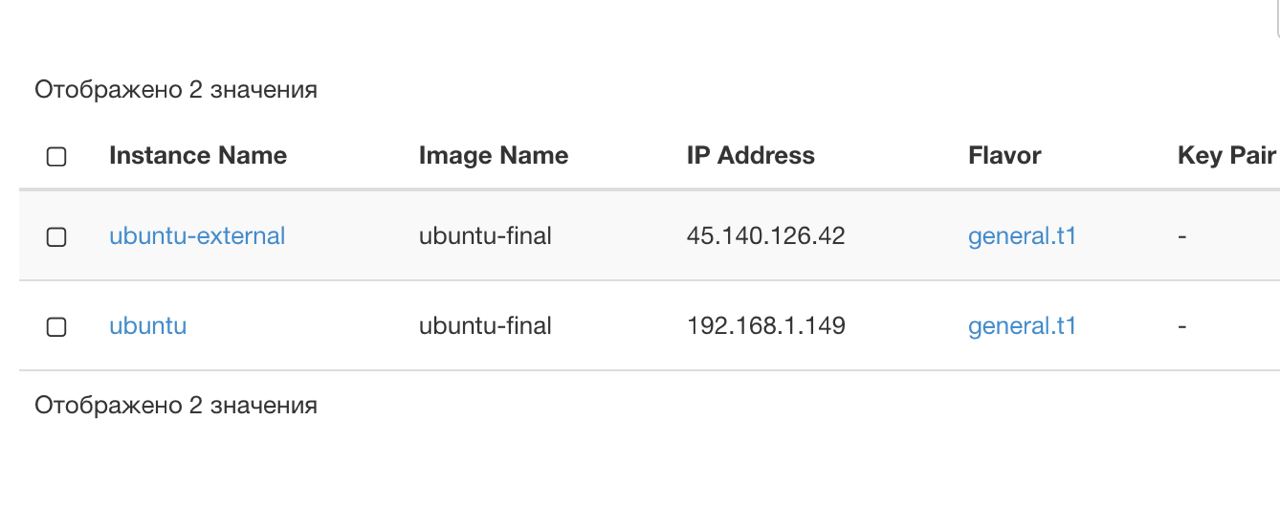Viewport: 1280px width, 532px height.
Task: Click Key Pair dash in the ubuntu row
Action: pos(1183,326)
